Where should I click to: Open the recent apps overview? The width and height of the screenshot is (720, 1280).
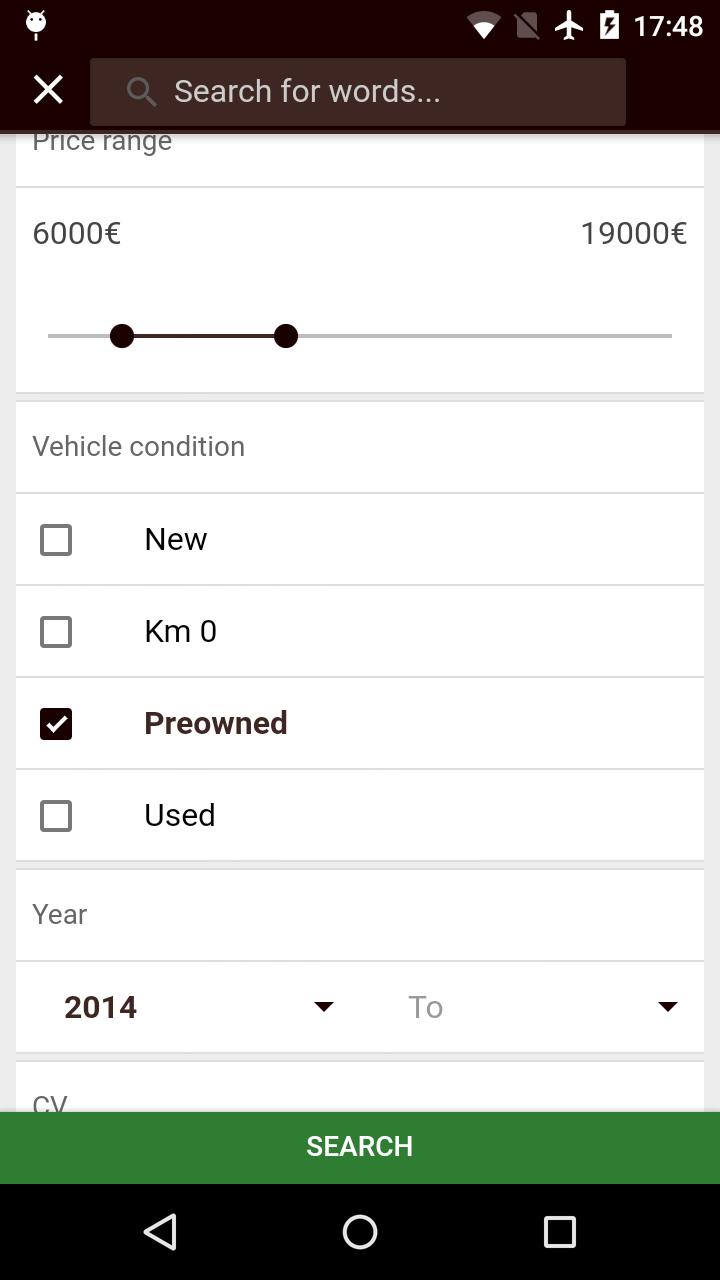(x=560, y=1232)
